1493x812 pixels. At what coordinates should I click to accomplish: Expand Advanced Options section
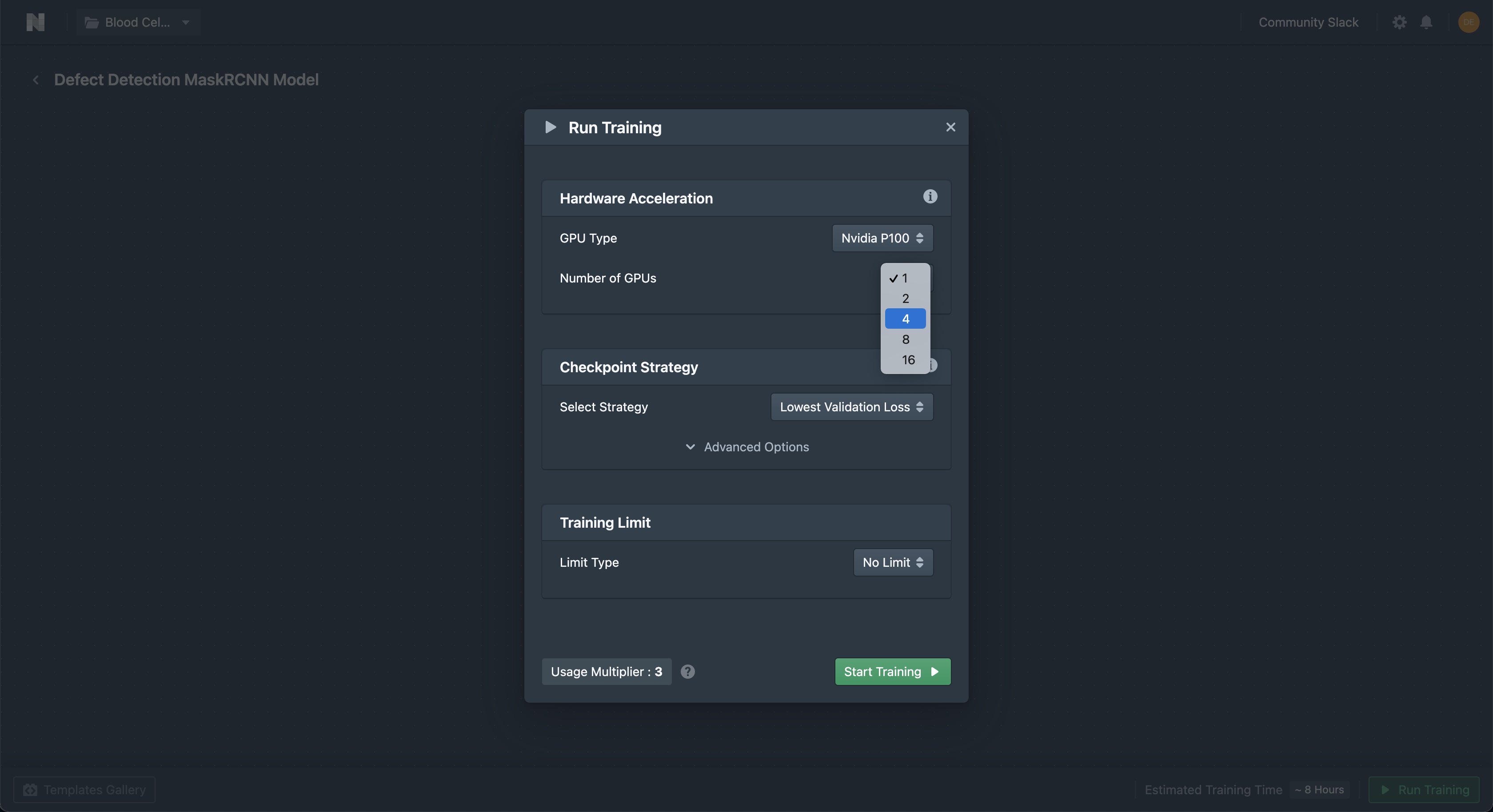[x=746, y=447]
